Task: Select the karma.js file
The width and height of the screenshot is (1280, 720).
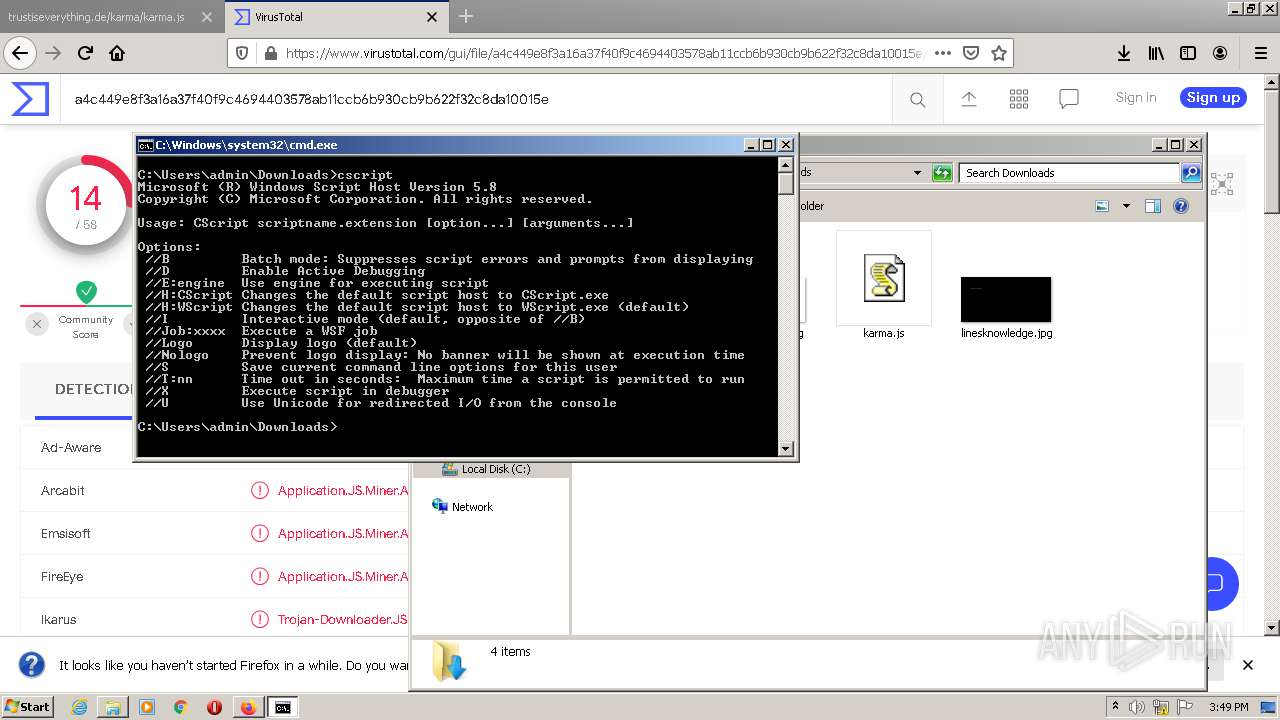Action: coord(883,285)
